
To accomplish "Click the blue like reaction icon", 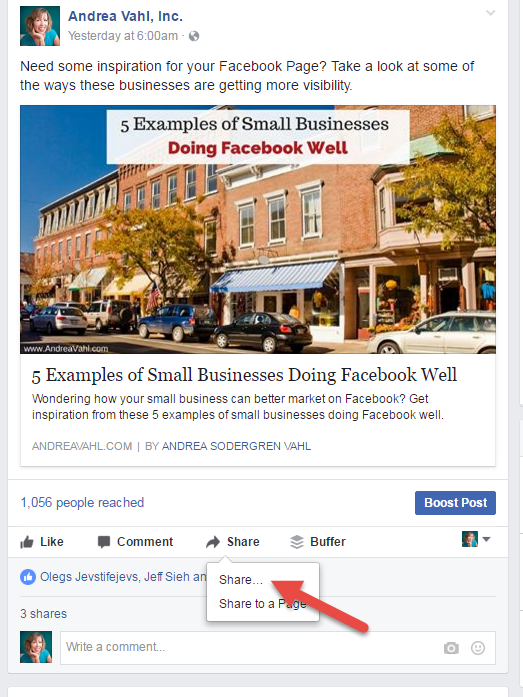I will 28,577.
